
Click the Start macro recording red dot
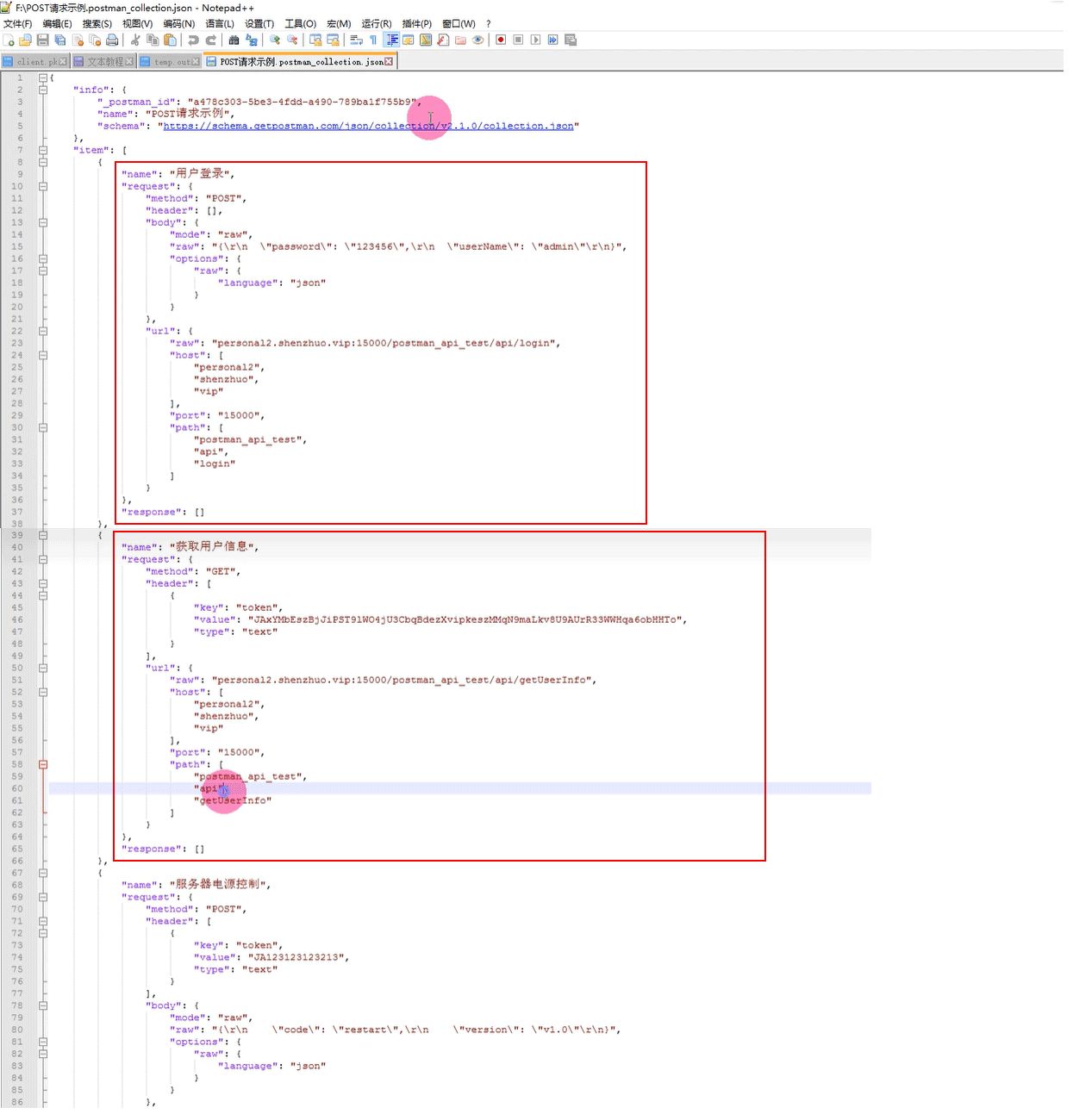501,40
